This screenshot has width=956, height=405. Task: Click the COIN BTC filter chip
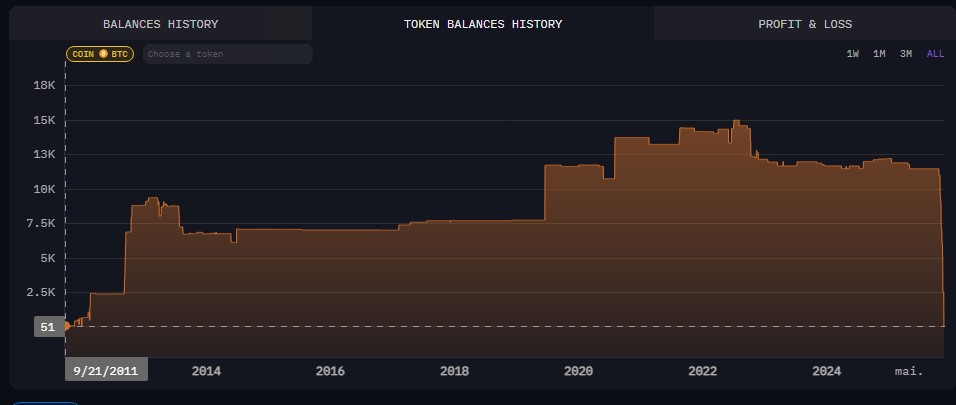coord(100,54)
